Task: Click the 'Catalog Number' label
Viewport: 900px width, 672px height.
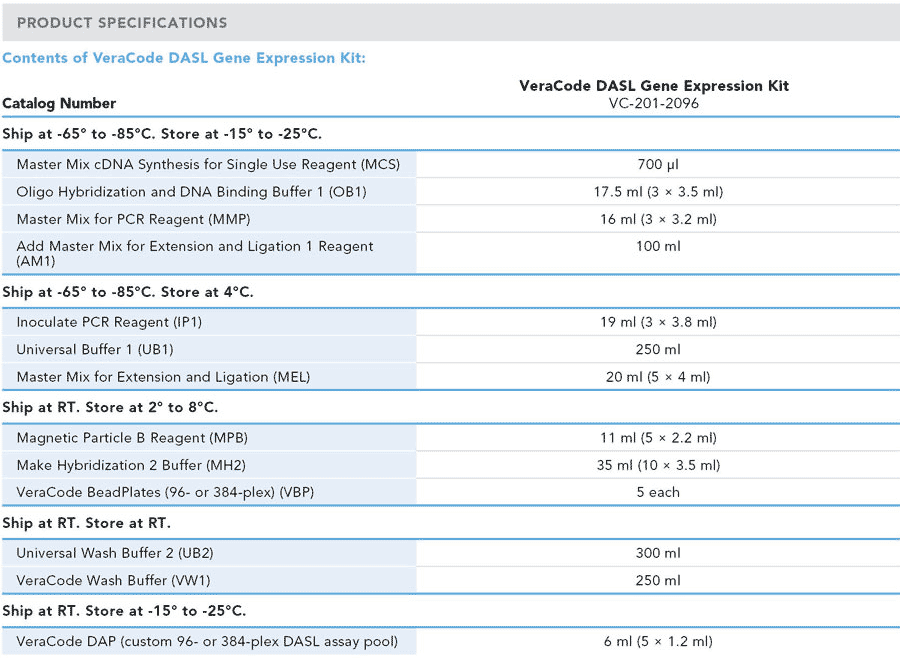Action: click(59, 103)
